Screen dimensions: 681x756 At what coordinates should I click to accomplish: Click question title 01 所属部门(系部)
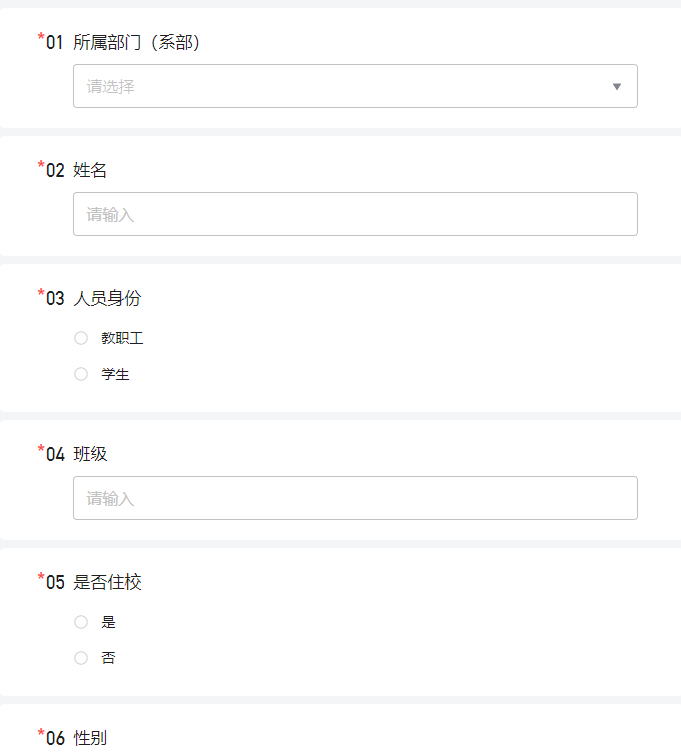click(123, 42)
